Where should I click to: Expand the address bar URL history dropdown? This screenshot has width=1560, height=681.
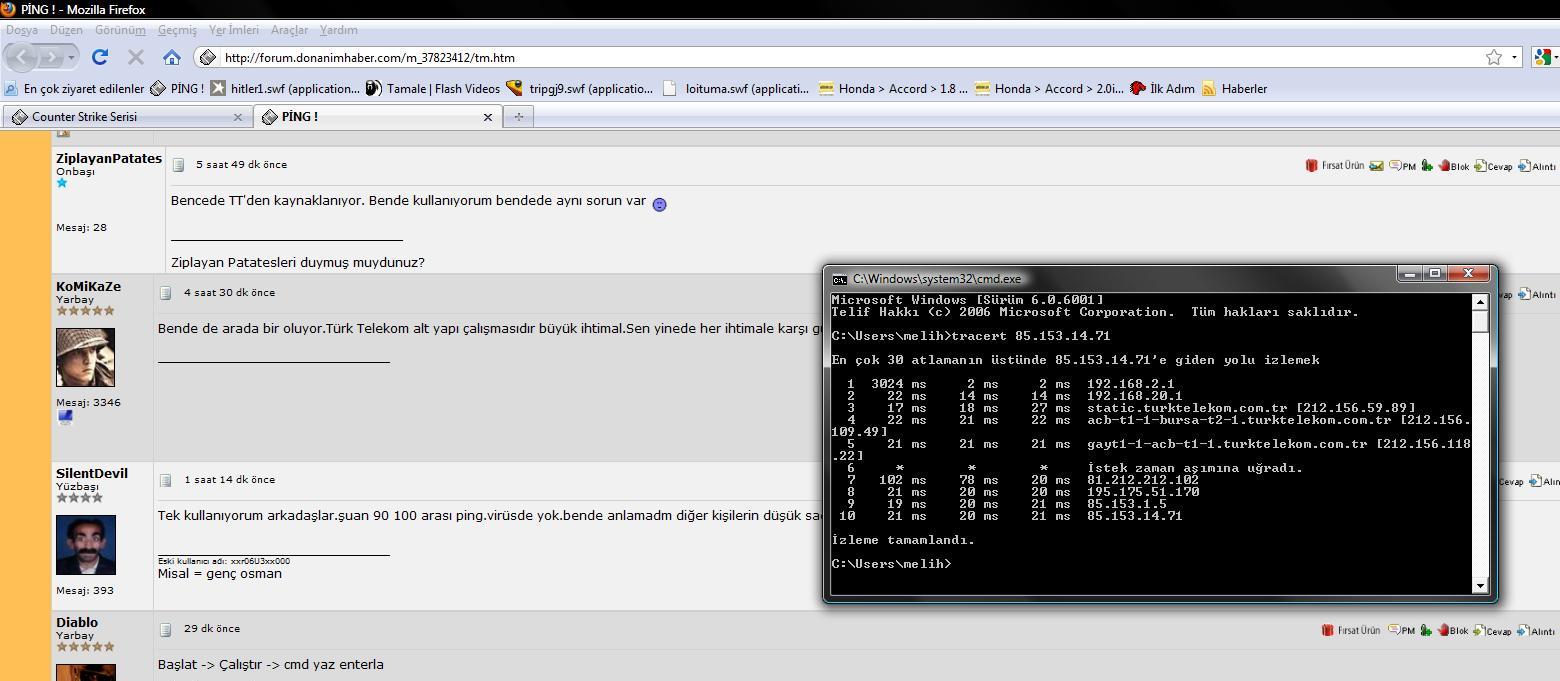pos(1514,57)
